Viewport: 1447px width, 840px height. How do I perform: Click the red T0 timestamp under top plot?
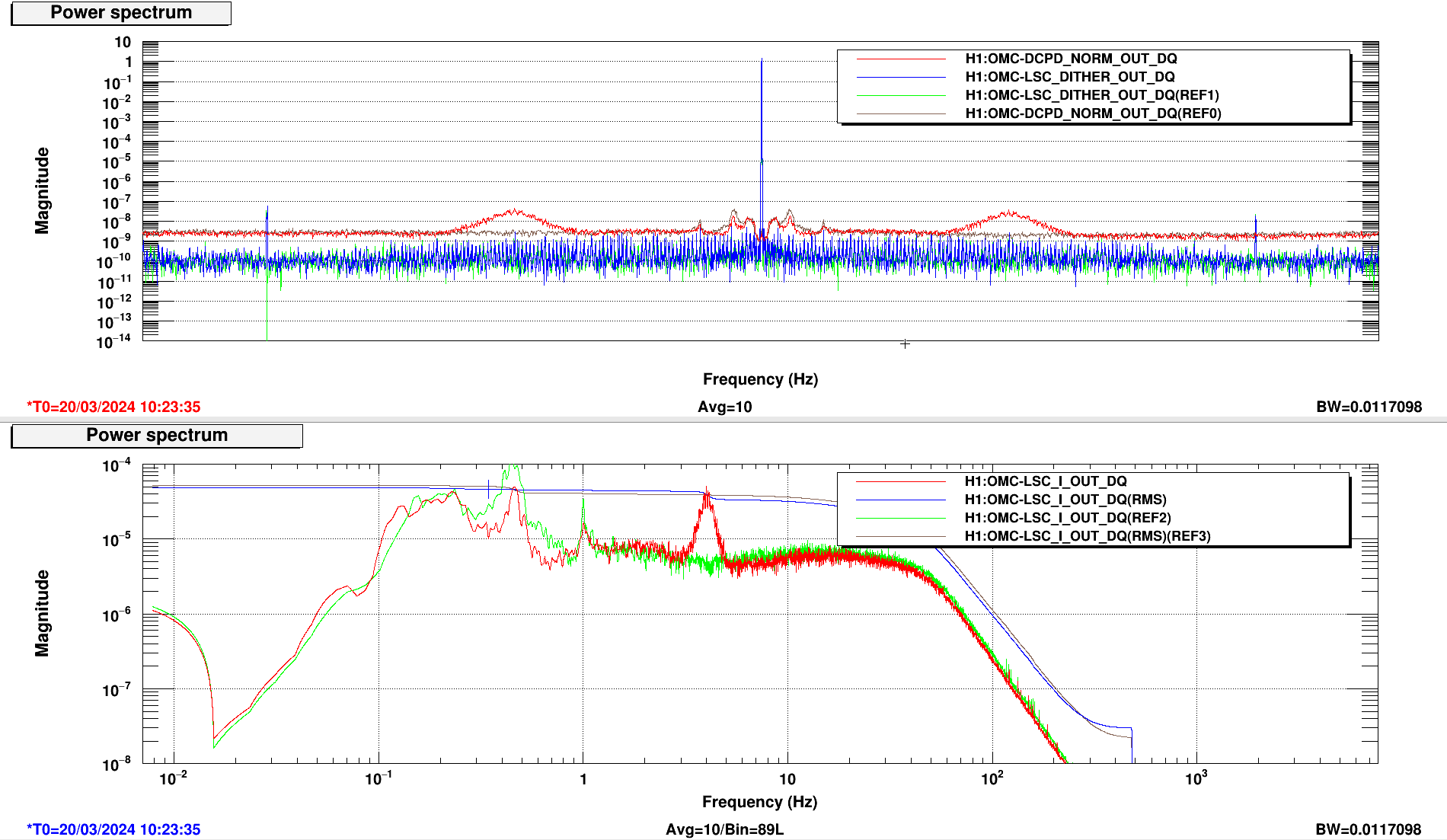click(x=113, y=407)
